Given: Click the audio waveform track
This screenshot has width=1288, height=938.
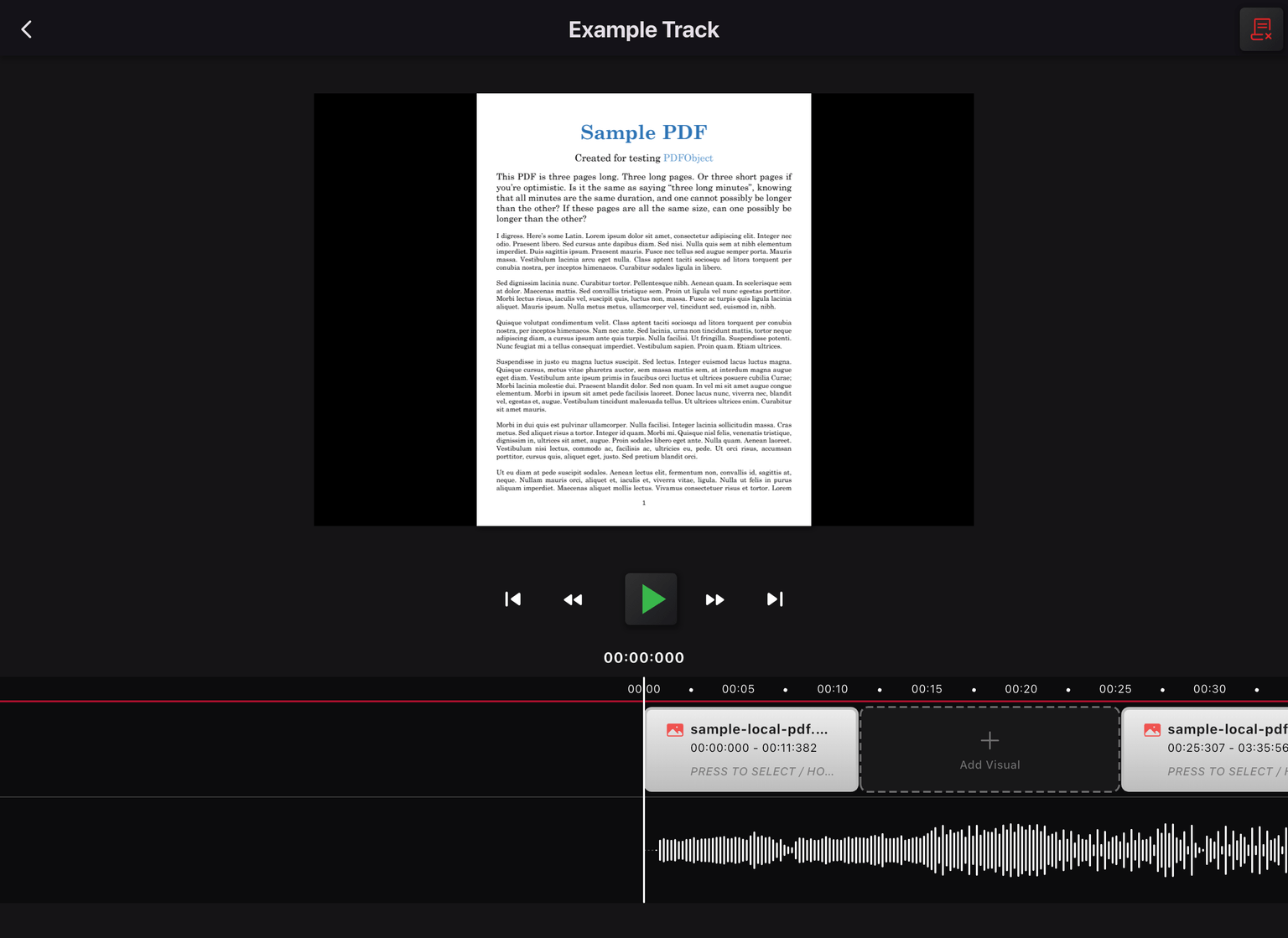Looking at the screenshot, I should (964, 849).
